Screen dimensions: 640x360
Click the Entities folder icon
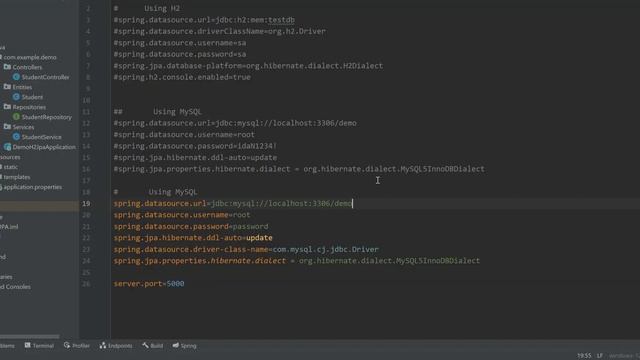pos(7,87)
